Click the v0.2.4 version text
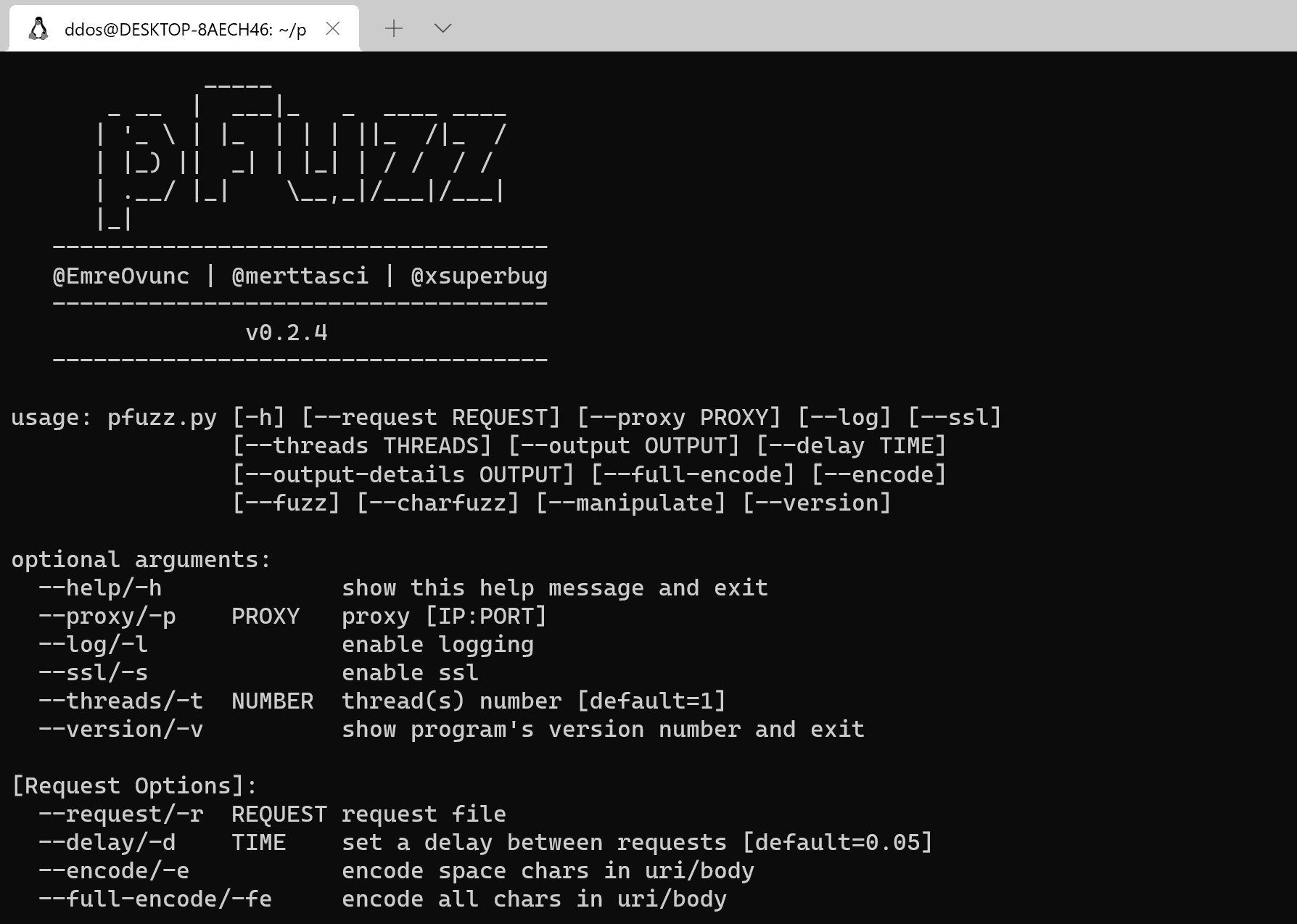 click(x=287, y=333)
